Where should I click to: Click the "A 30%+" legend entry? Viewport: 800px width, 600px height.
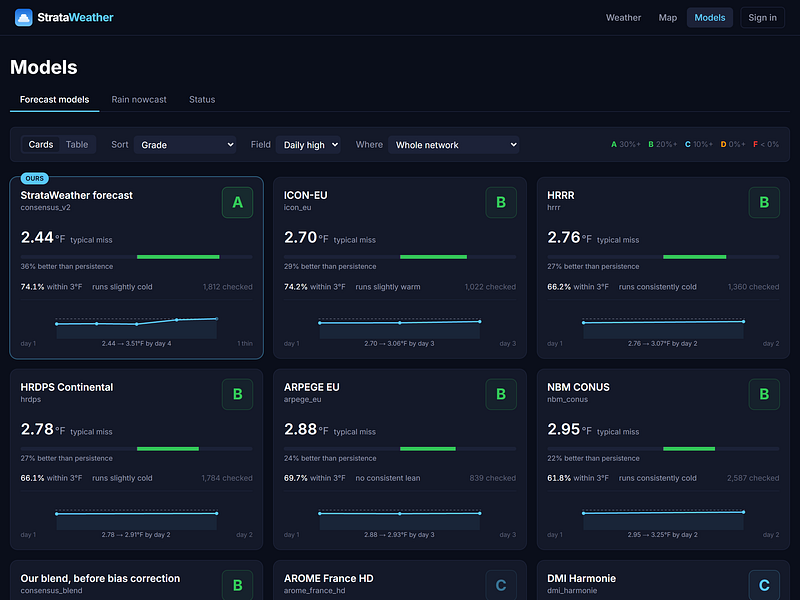[626, 144]
